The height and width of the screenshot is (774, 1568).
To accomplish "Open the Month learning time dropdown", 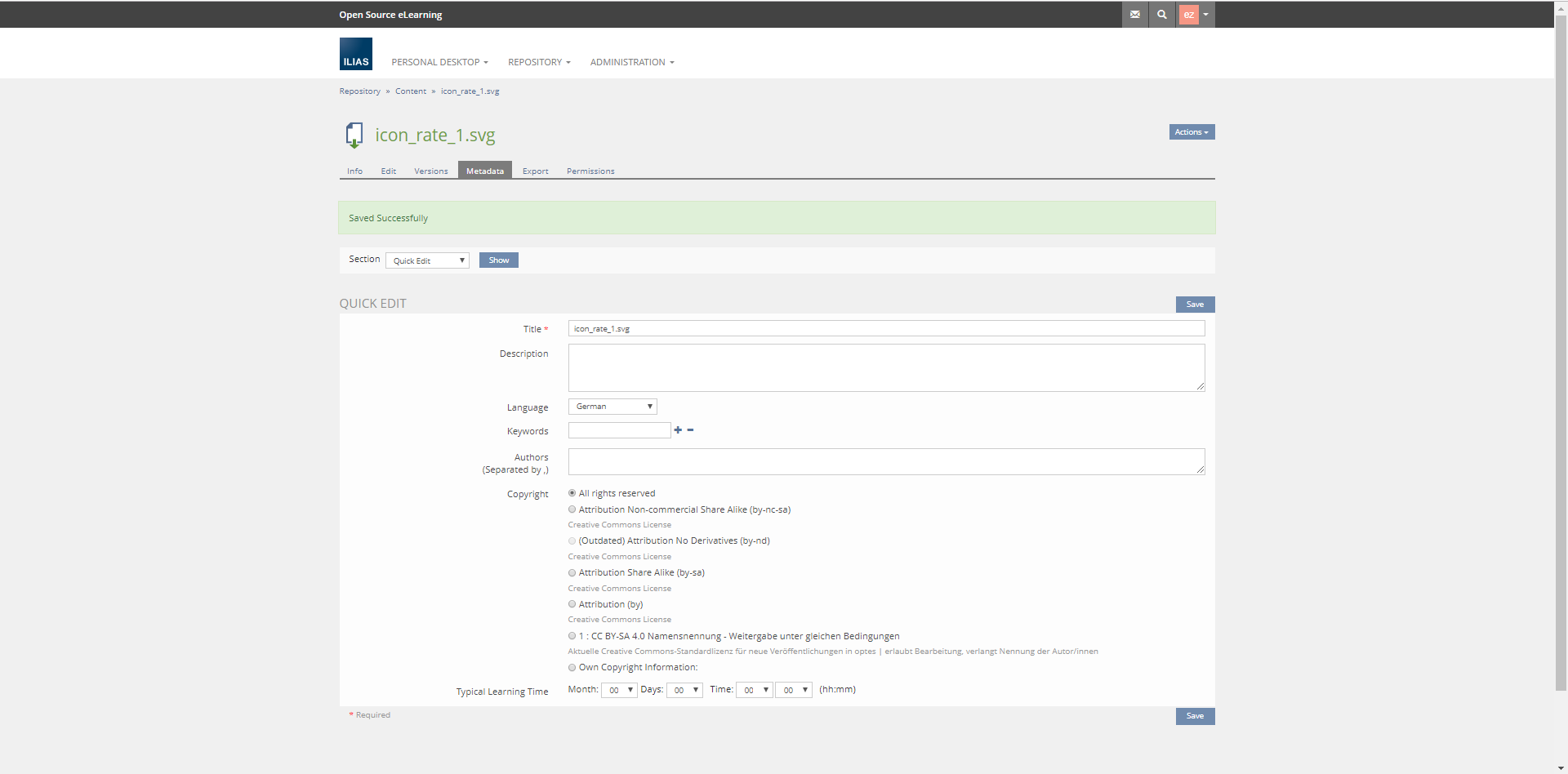I will click(619, 691).
